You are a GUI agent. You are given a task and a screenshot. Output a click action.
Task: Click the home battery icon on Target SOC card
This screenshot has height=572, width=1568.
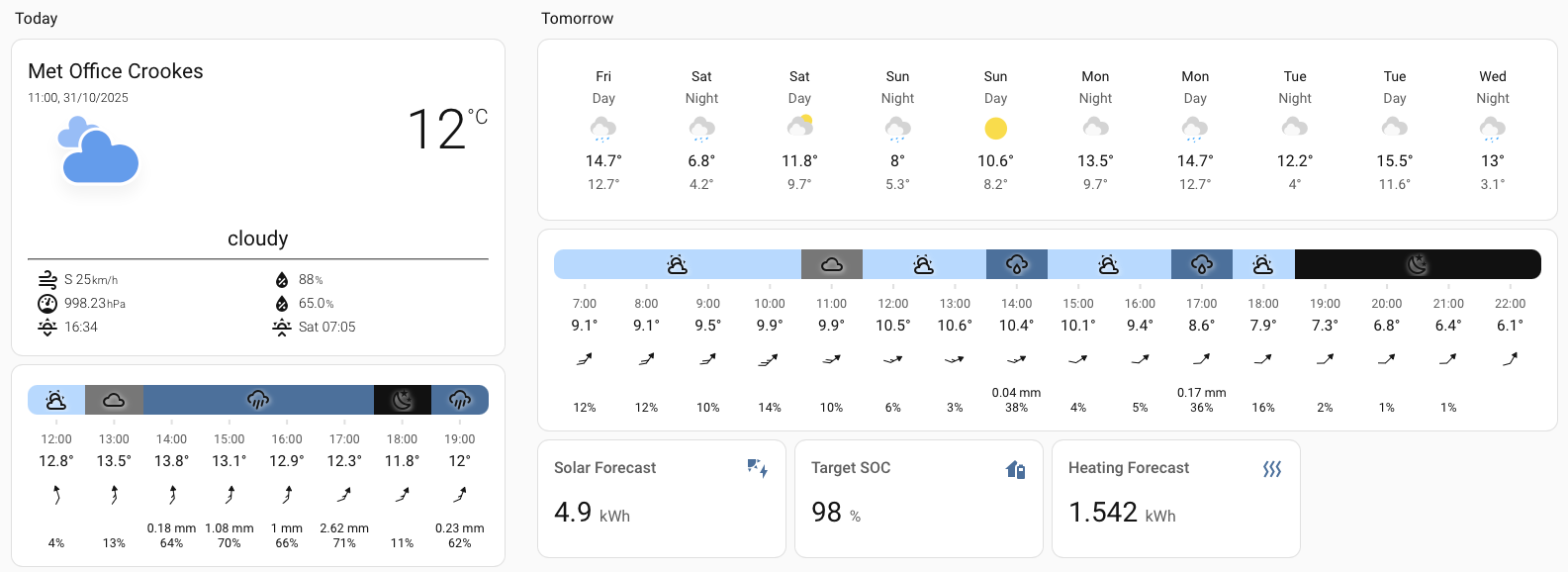coord(1016,469)
